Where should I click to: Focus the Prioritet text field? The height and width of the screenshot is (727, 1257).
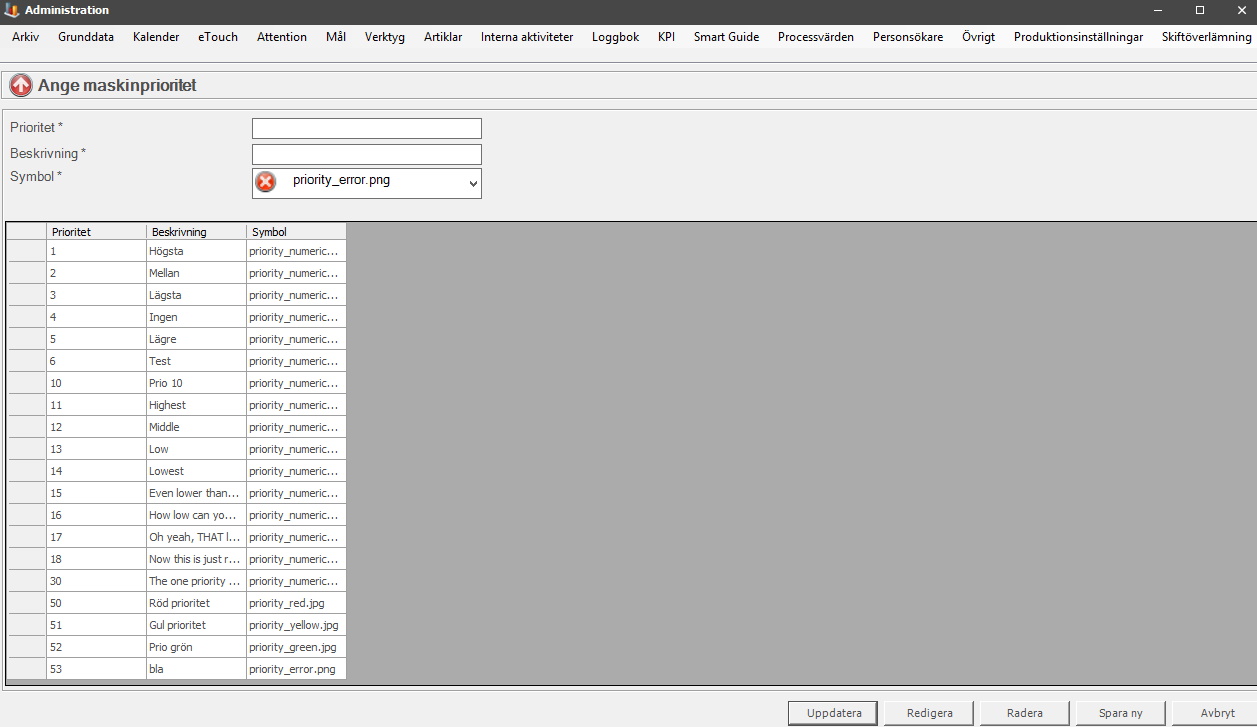click(x=366, y=128)
